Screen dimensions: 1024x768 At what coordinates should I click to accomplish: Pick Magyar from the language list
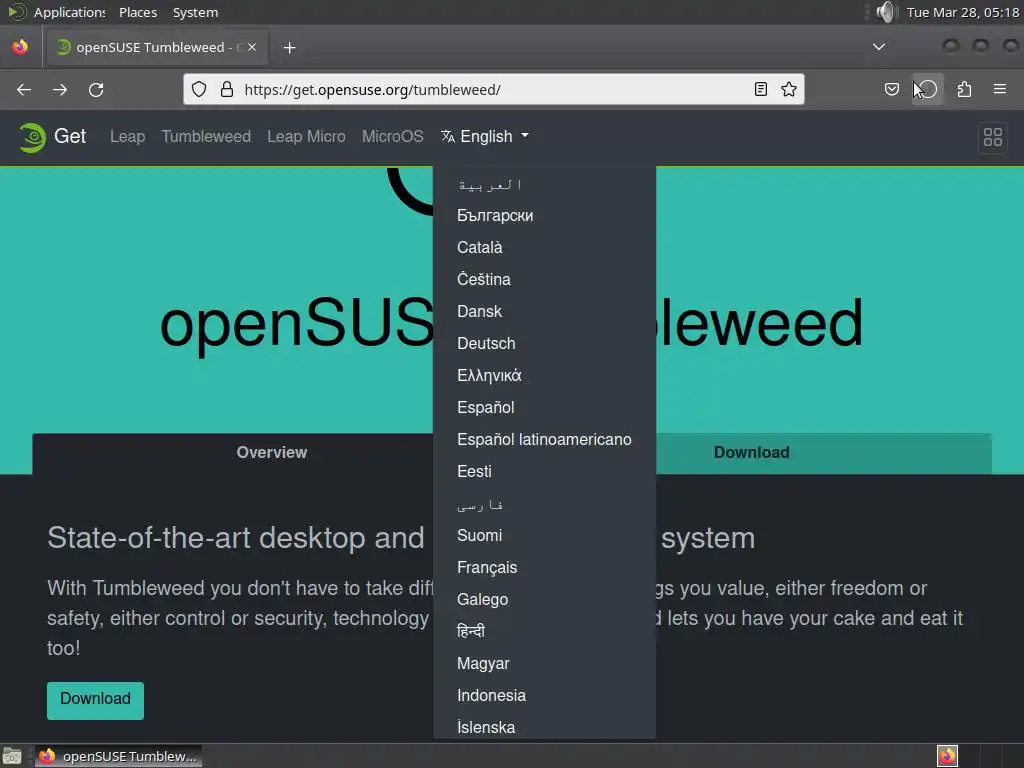[544, 664]
